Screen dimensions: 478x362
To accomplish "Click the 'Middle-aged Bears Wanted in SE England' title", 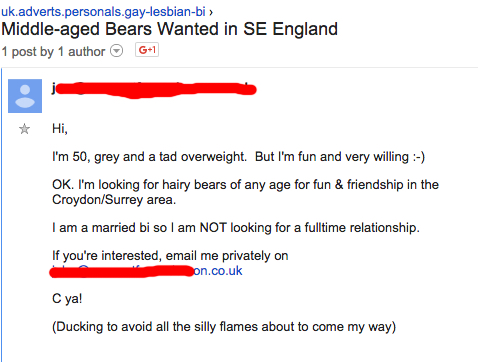I will [169, 29].
